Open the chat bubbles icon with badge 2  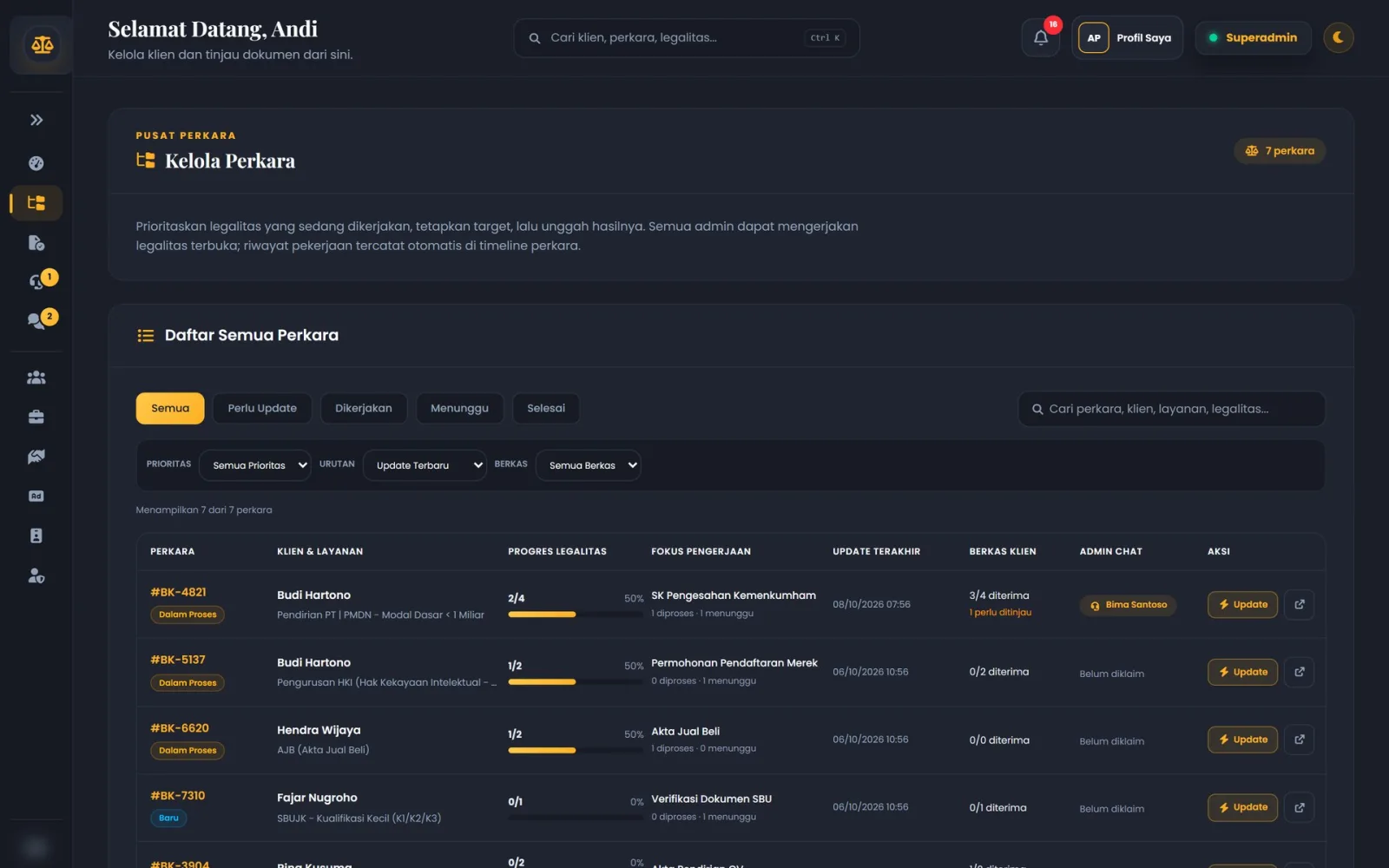click(x=36, y=321)
